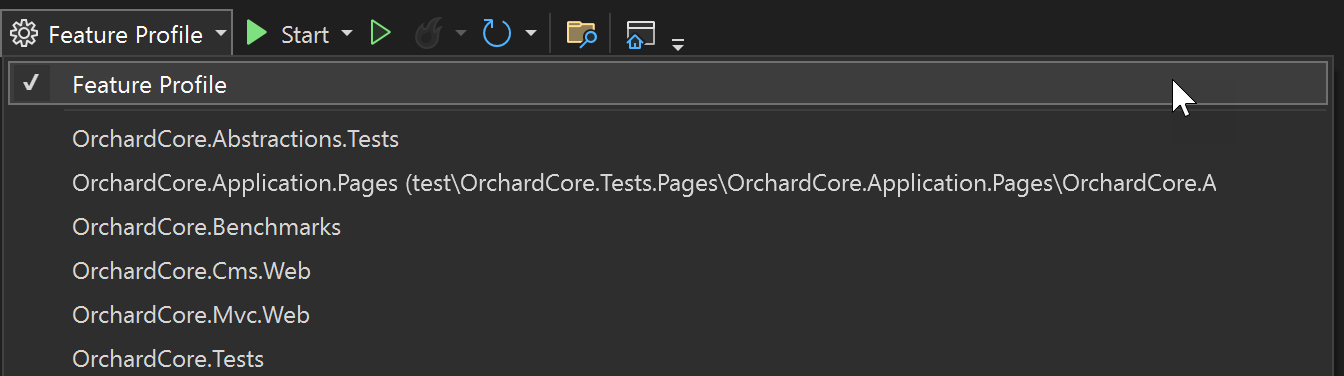Run Start Without Debugging outline play icon

pos(380,34)
